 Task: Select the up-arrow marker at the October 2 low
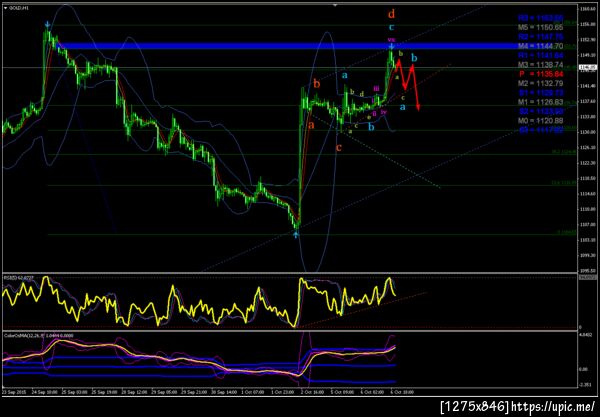point(296,234)
